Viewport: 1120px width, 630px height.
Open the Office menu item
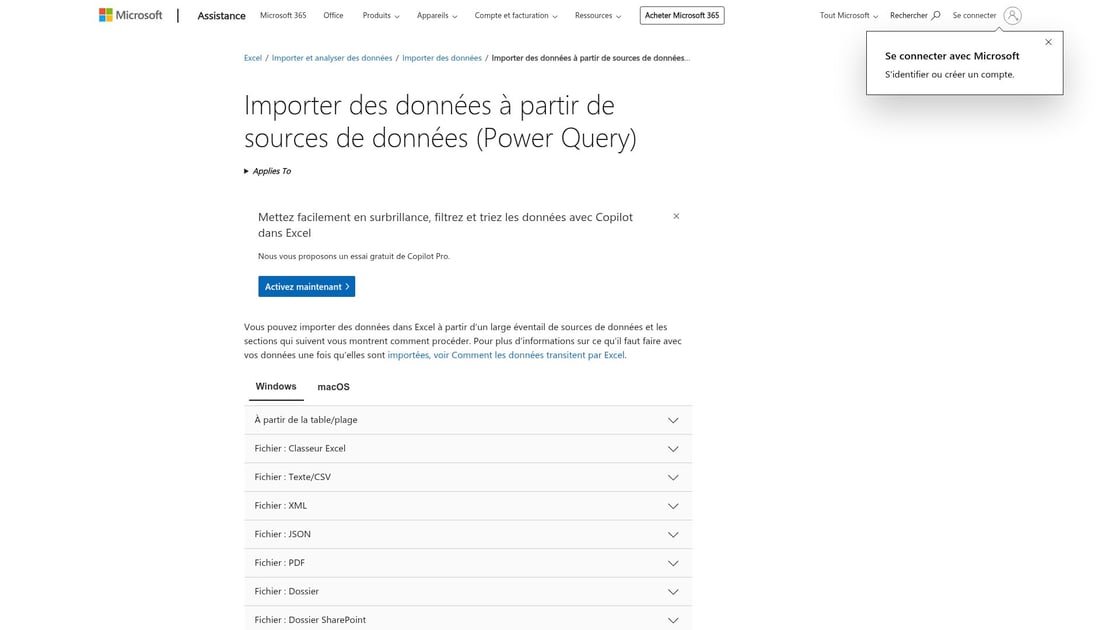333,15
